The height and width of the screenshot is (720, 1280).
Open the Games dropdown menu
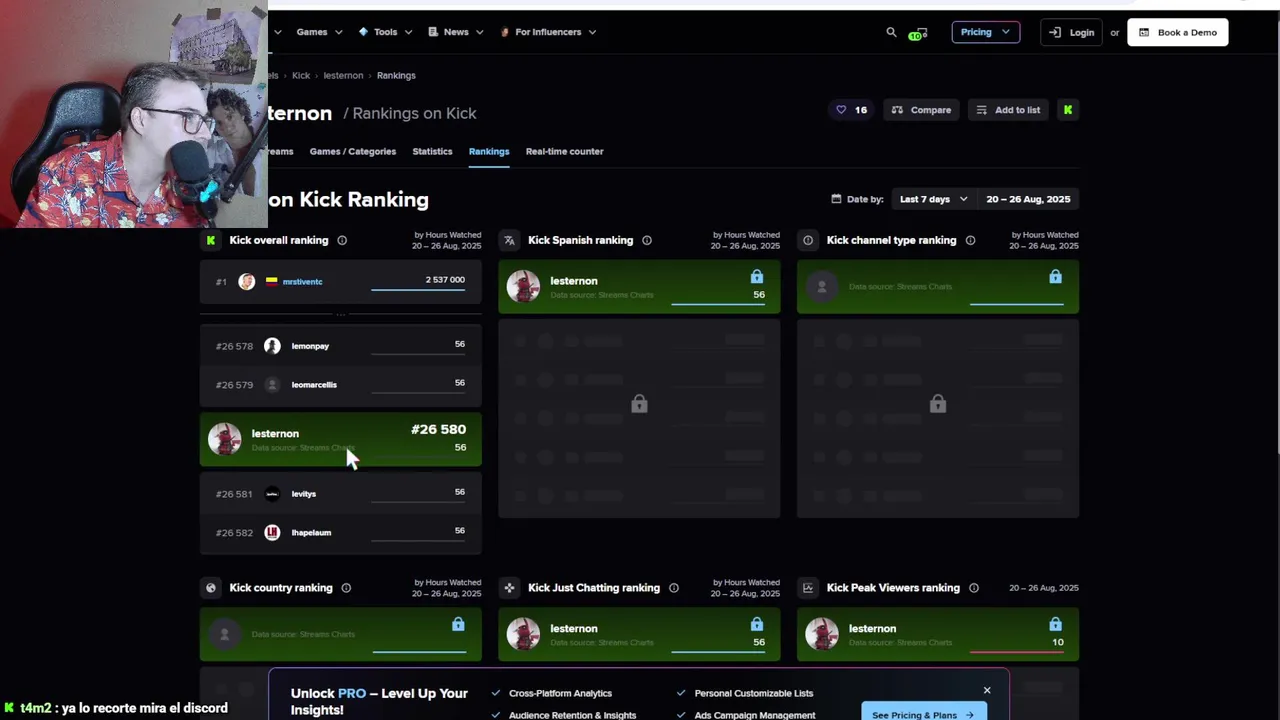pyautogui.click(x=319, y=32)
